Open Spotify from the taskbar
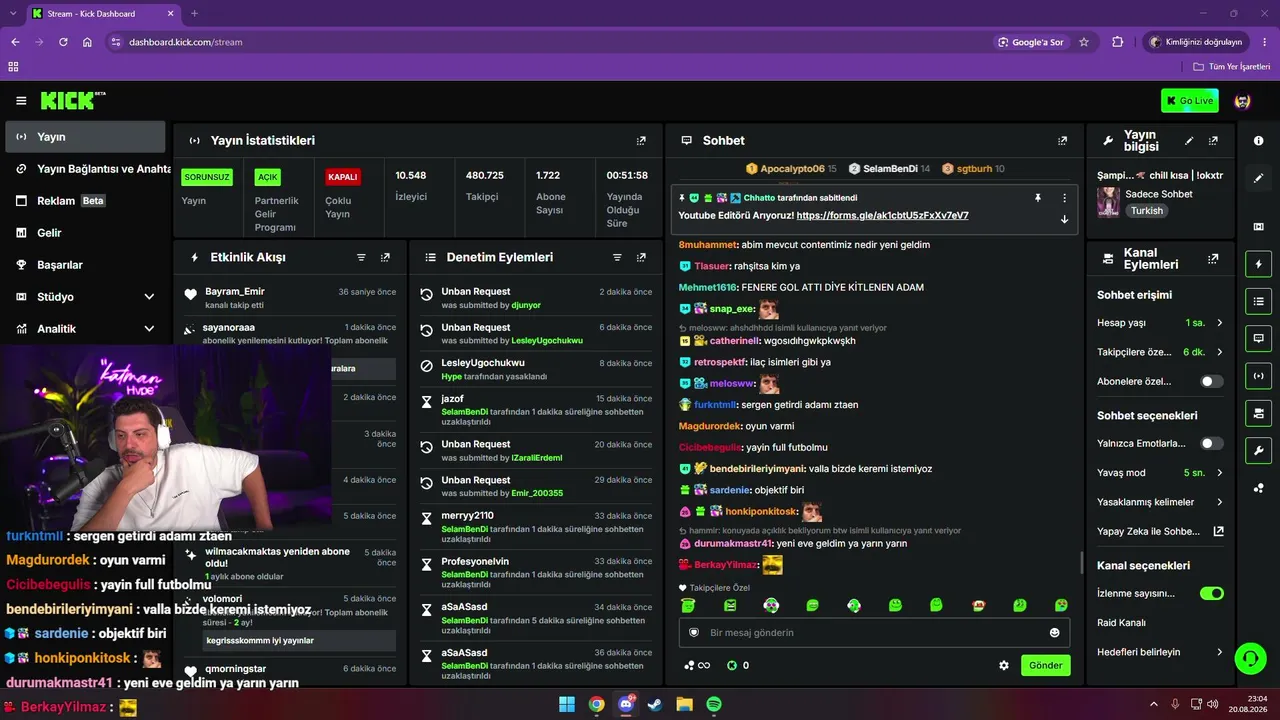1280x720 pixels. coord(714,704)
